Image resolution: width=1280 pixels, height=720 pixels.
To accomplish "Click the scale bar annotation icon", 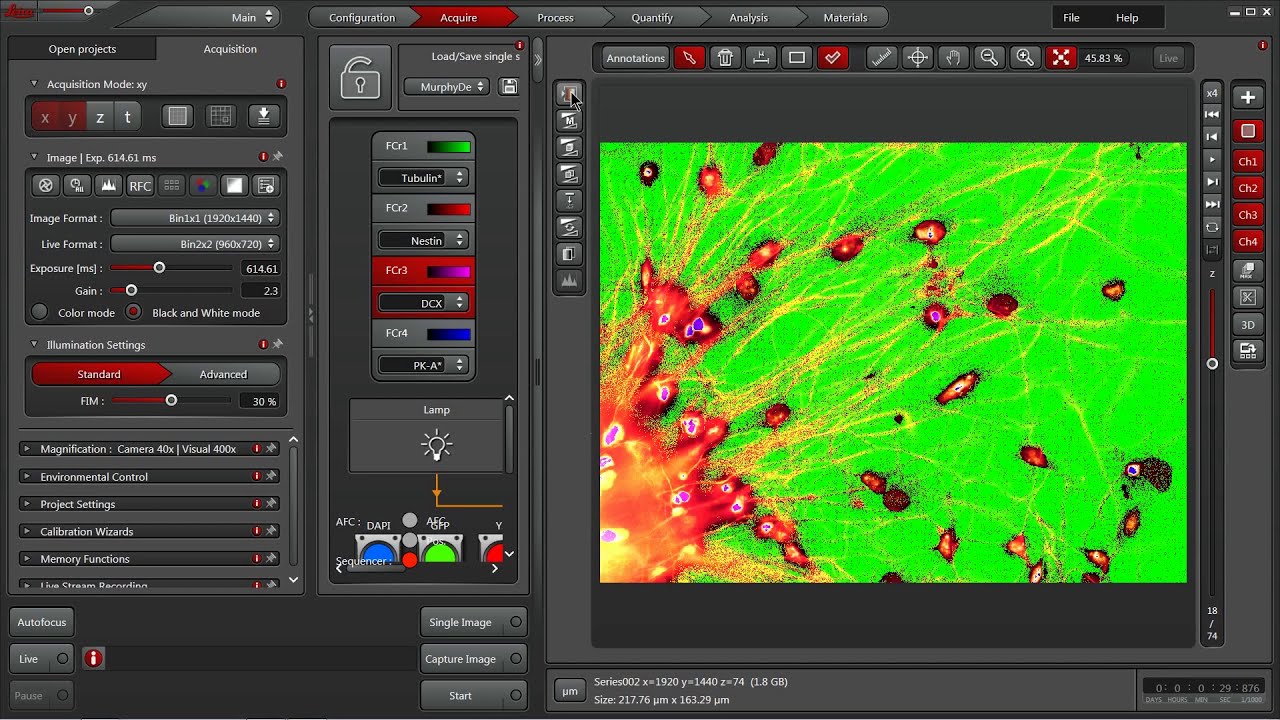I will pyautogui.click(x=761, y=58).
